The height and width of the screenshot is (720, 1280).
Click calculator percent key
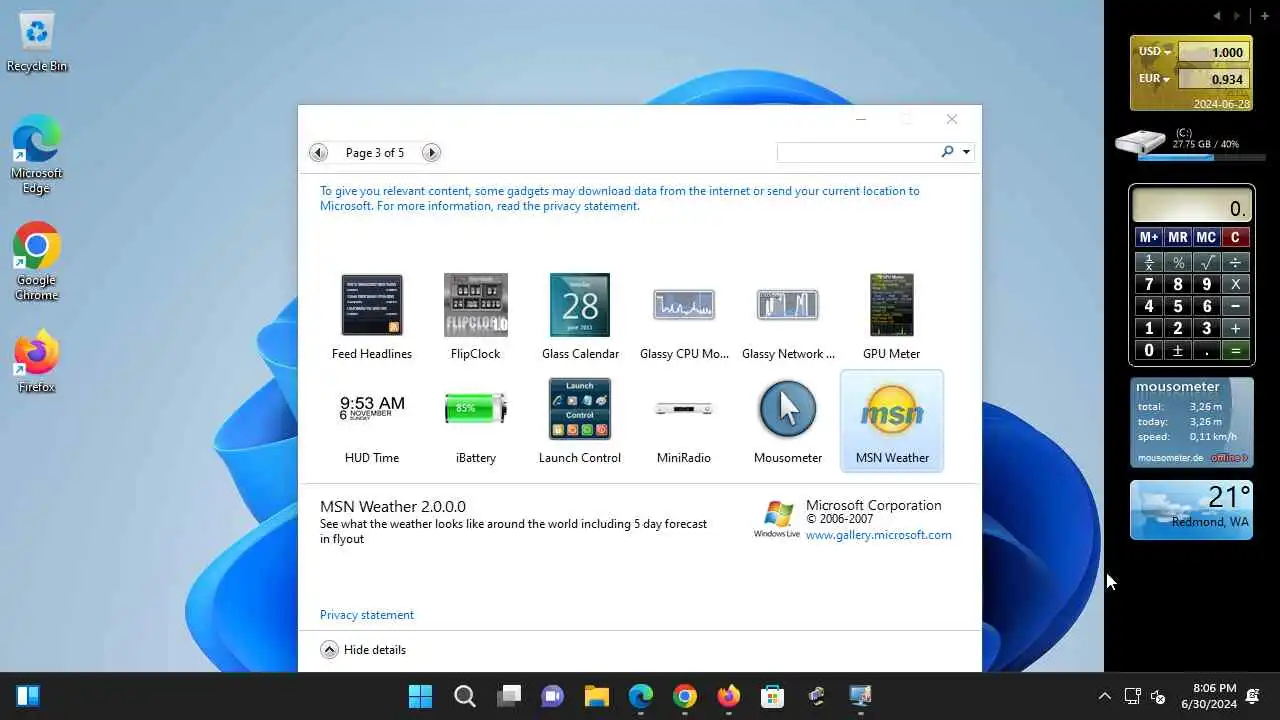pos(1178,262)
